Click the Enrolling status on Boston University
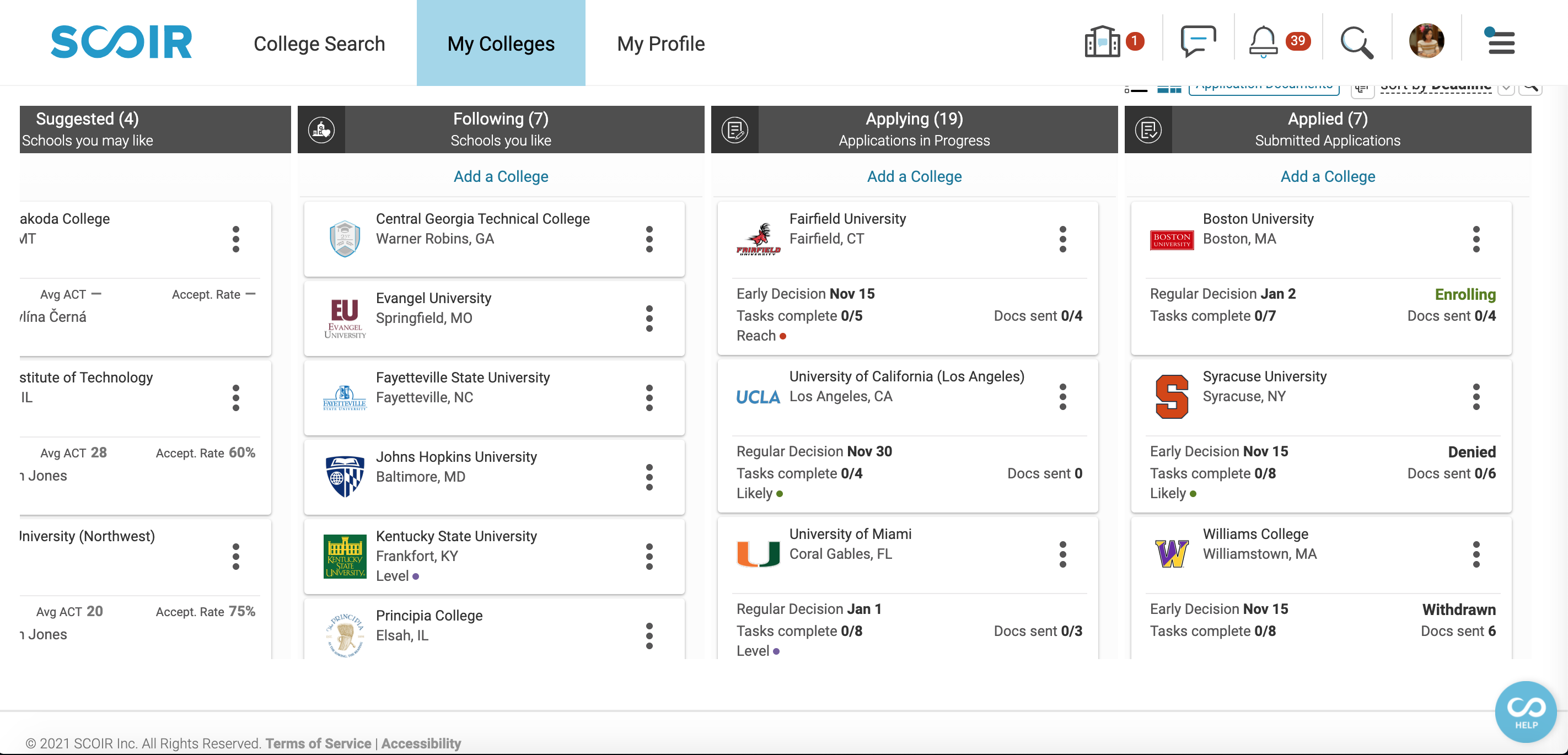 click(1464, 294)
